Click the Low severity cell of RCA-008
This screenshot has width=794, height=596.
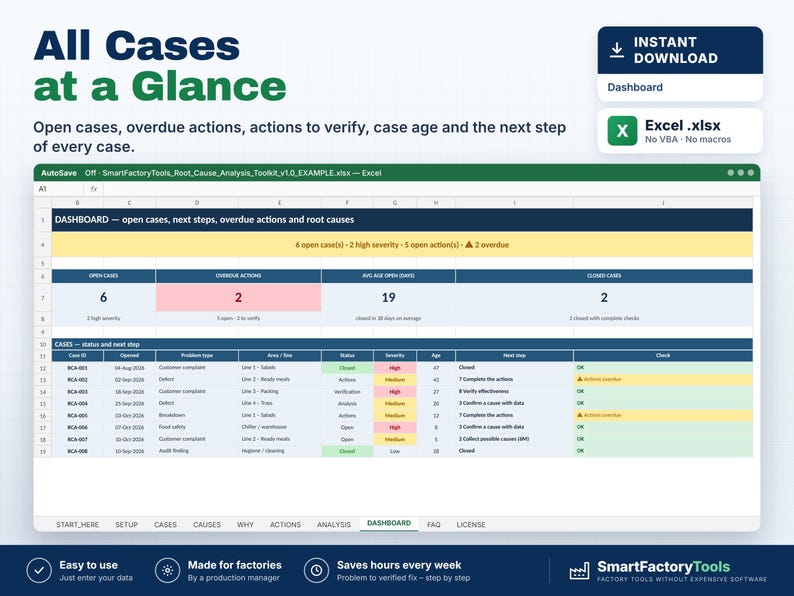coord(395,451)
